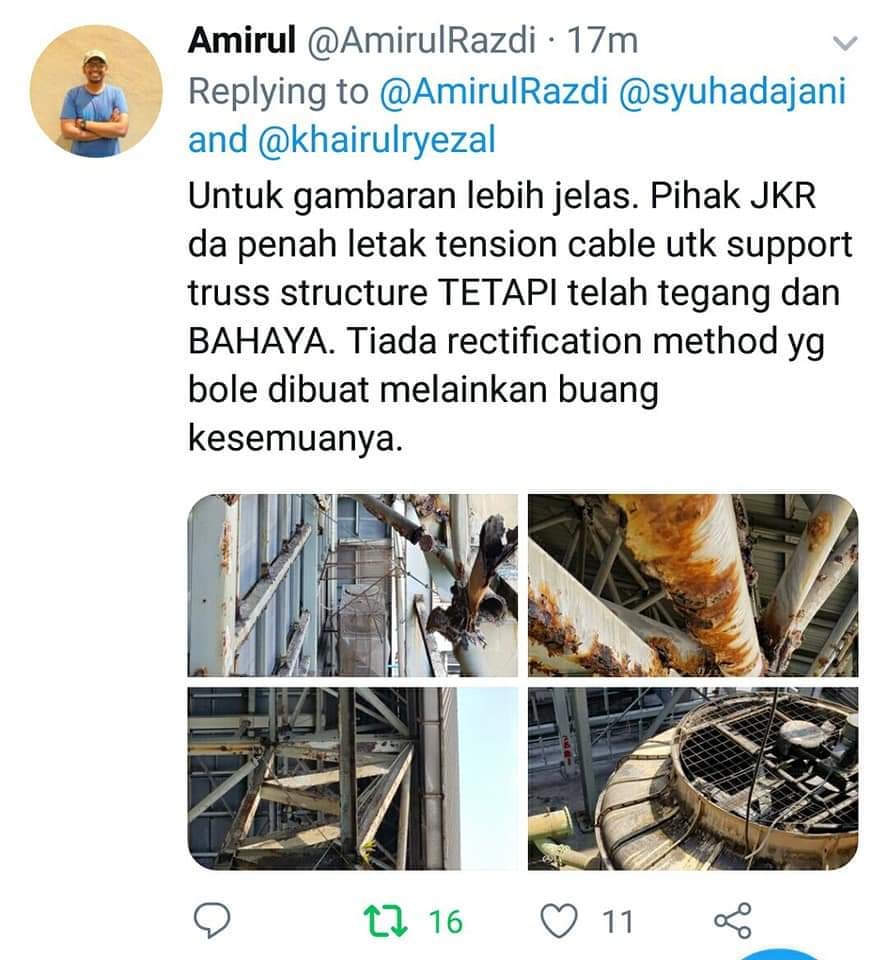Screen dimensions: 888x960
Task: Open the Amirul display name
Action: pyautogui.click(x=242, y=40)
